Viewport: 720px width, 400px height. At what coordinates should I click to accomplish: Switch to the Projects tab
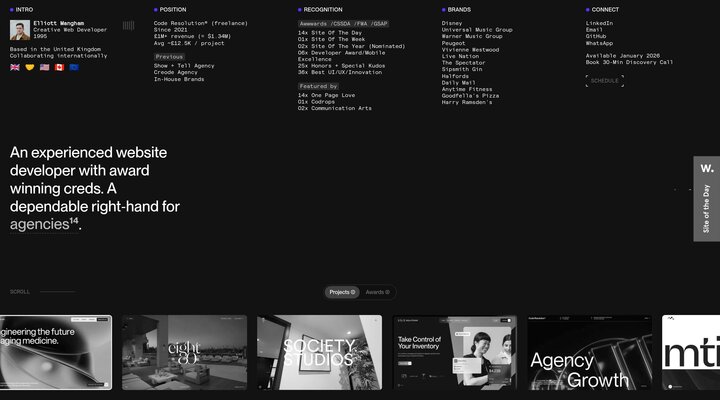(342, 292)
